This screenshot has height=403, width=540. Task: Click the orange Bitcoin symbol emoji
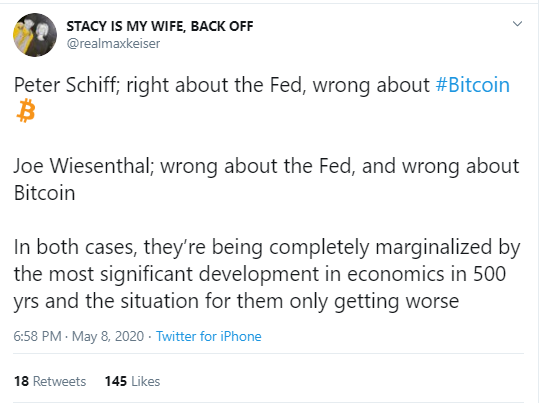[x=26, y=111]
